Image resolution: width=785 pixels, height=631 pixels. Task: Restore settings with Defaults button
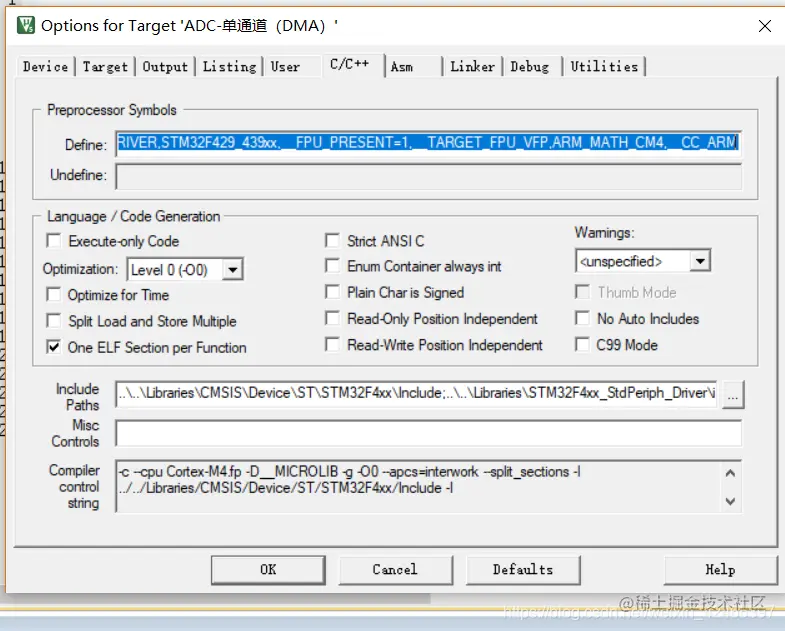click(x=523, y=570)
